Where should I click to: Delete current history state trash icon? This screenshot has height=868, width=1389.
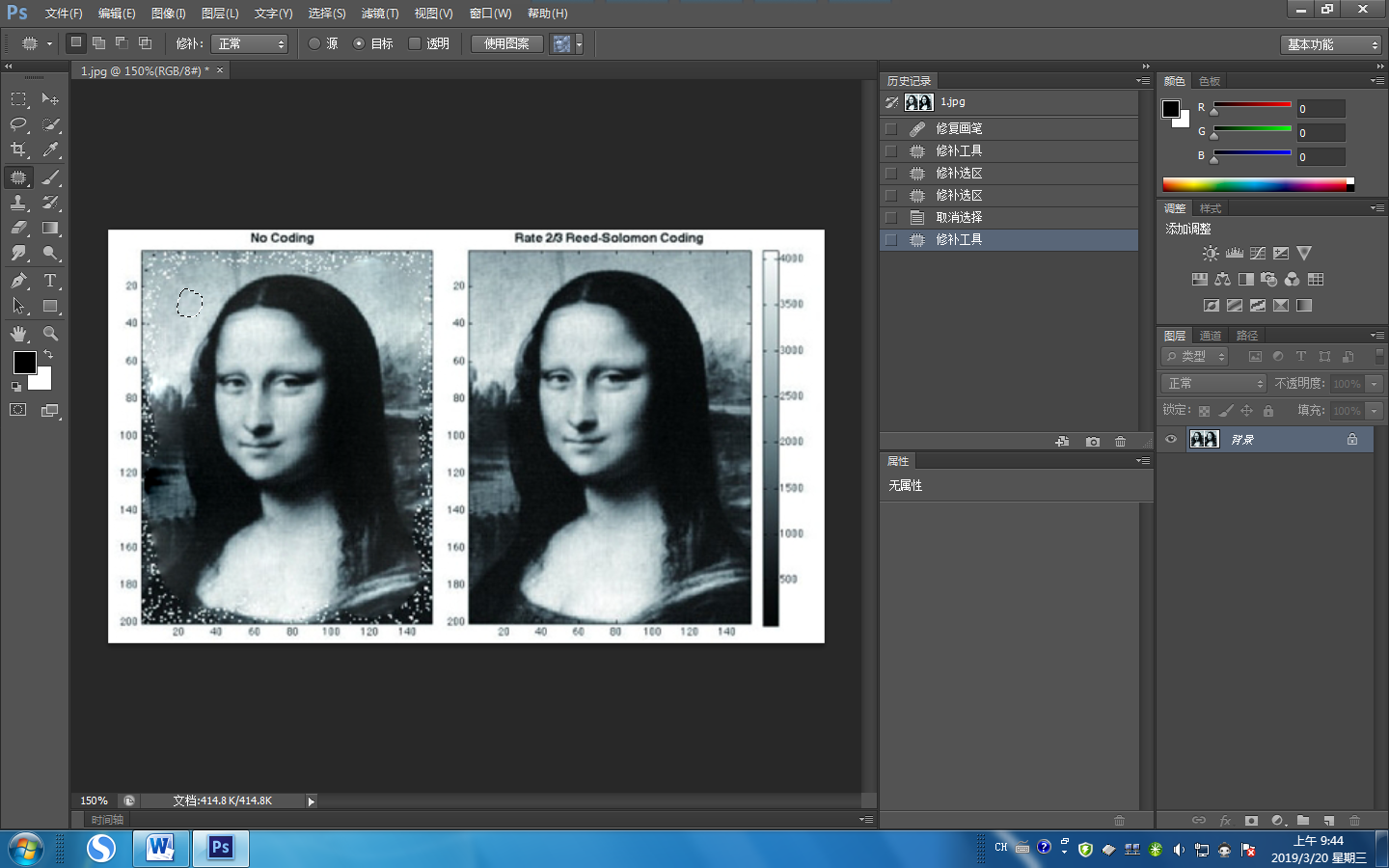coord(1120,442)
